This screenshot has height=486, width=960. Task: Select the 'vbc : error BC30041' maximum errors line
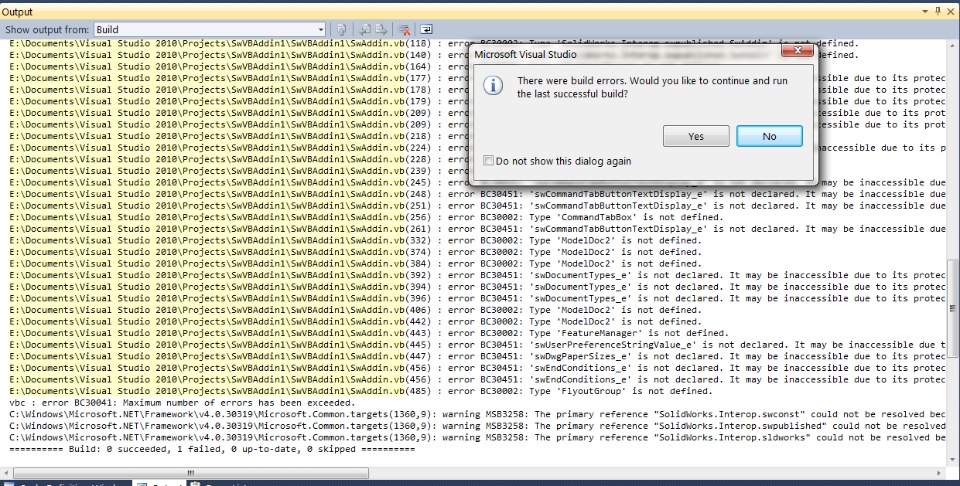tap(182, 403)
